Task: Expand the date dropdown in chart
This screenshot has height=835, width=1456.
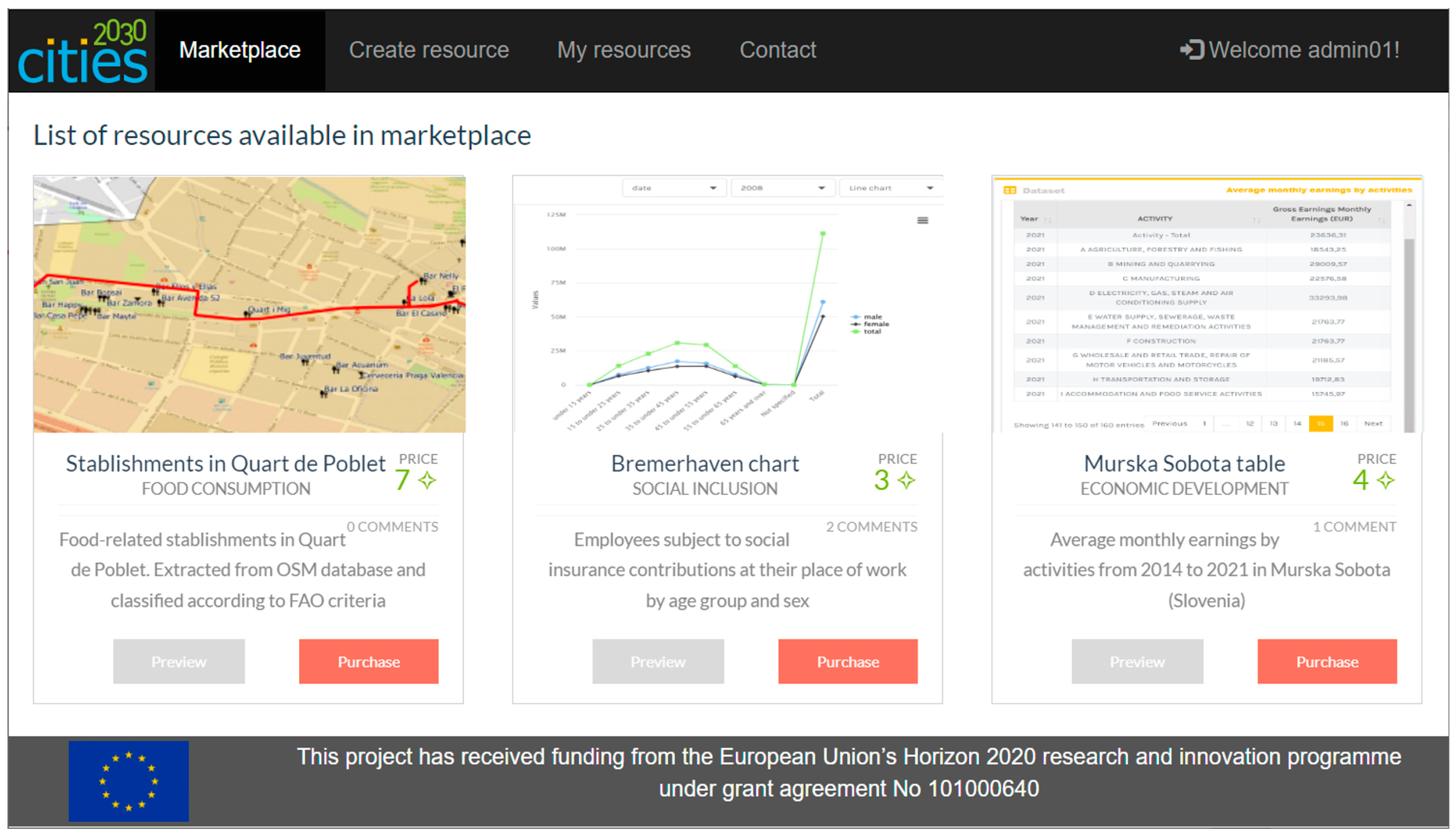Action: click(674, 188)
